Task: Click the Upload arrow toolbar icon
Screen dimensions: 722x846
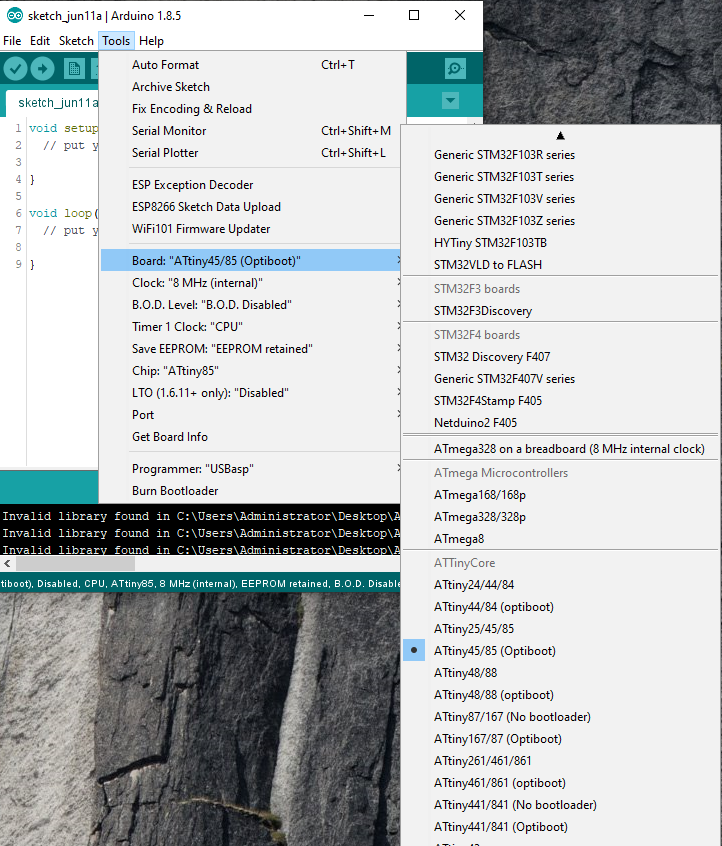Action: pos(43,69)
